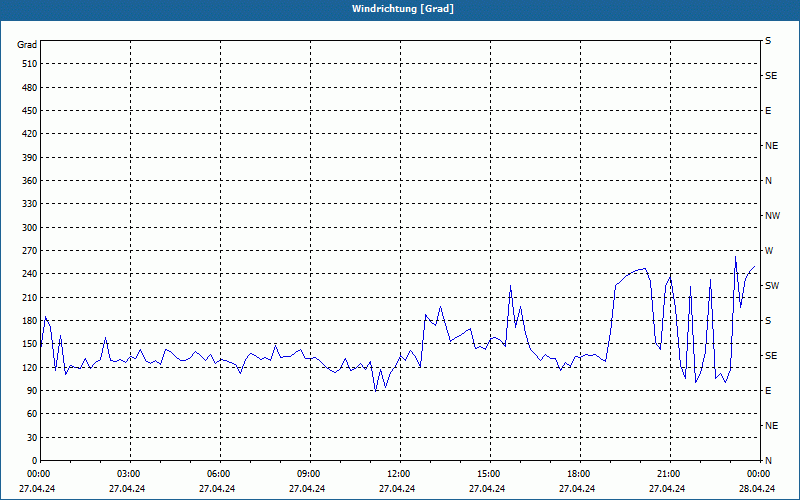Select the 150 degree axis label
The height and width of the screenshot is (500, 800).
(x=30, y=344)
